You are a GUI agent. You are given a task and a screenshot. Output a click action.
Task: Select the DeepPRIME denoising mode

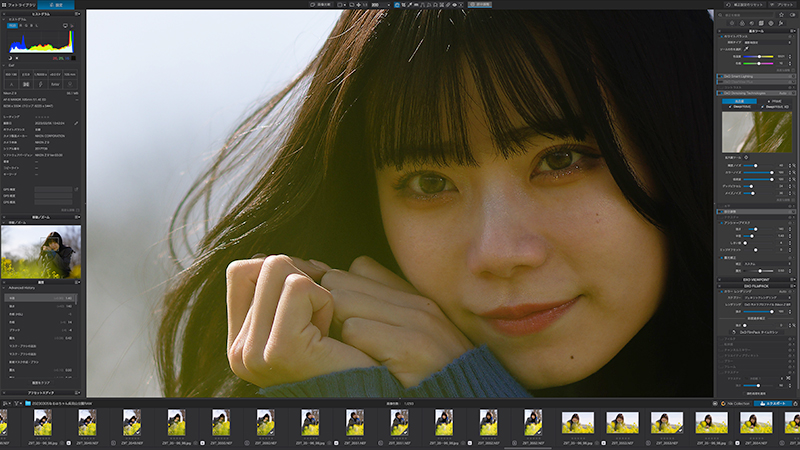tap(739, 107)
